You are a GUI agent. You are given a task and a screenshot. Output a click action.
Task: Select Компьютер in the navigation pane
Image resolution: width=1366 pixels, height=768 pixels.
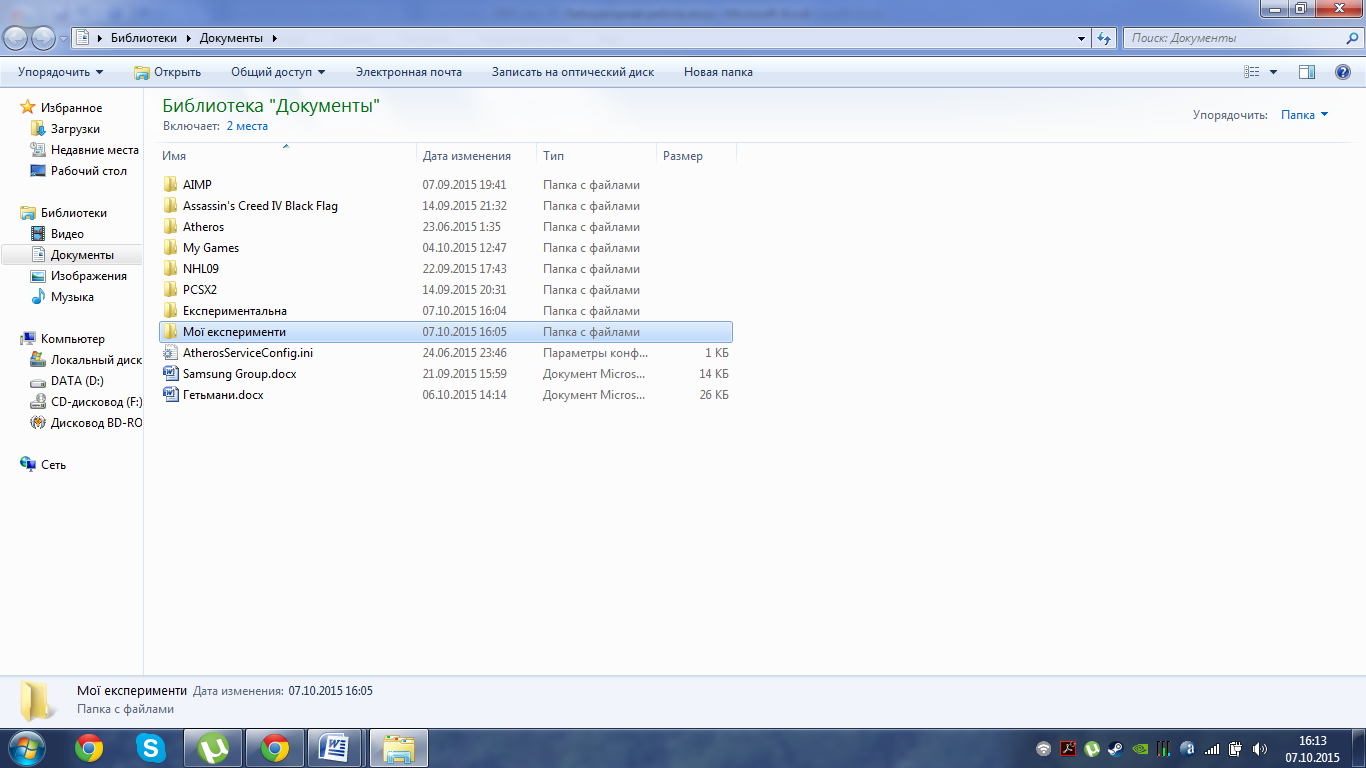point(72,339)
